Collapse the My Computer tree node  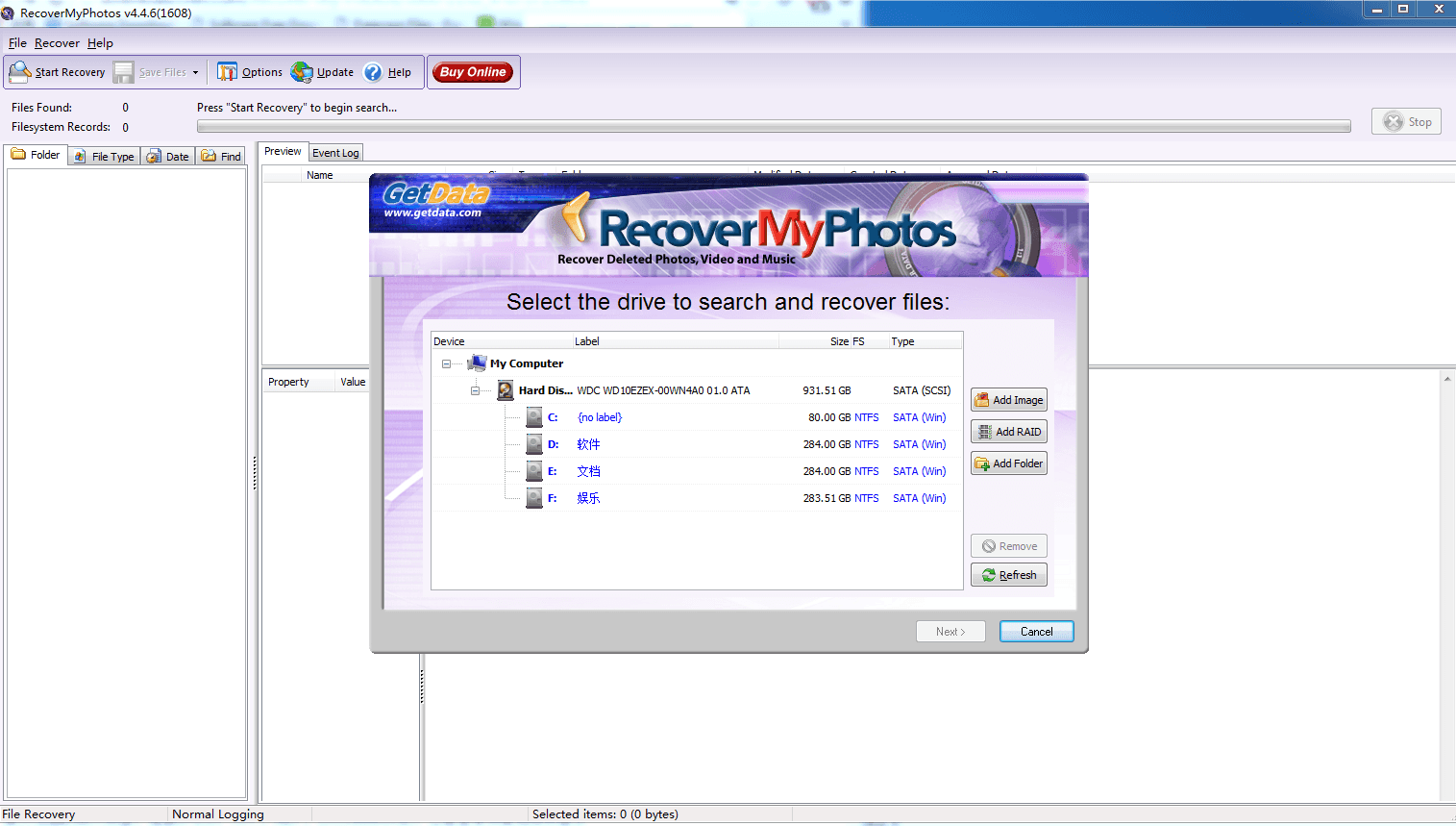[446, 363]
